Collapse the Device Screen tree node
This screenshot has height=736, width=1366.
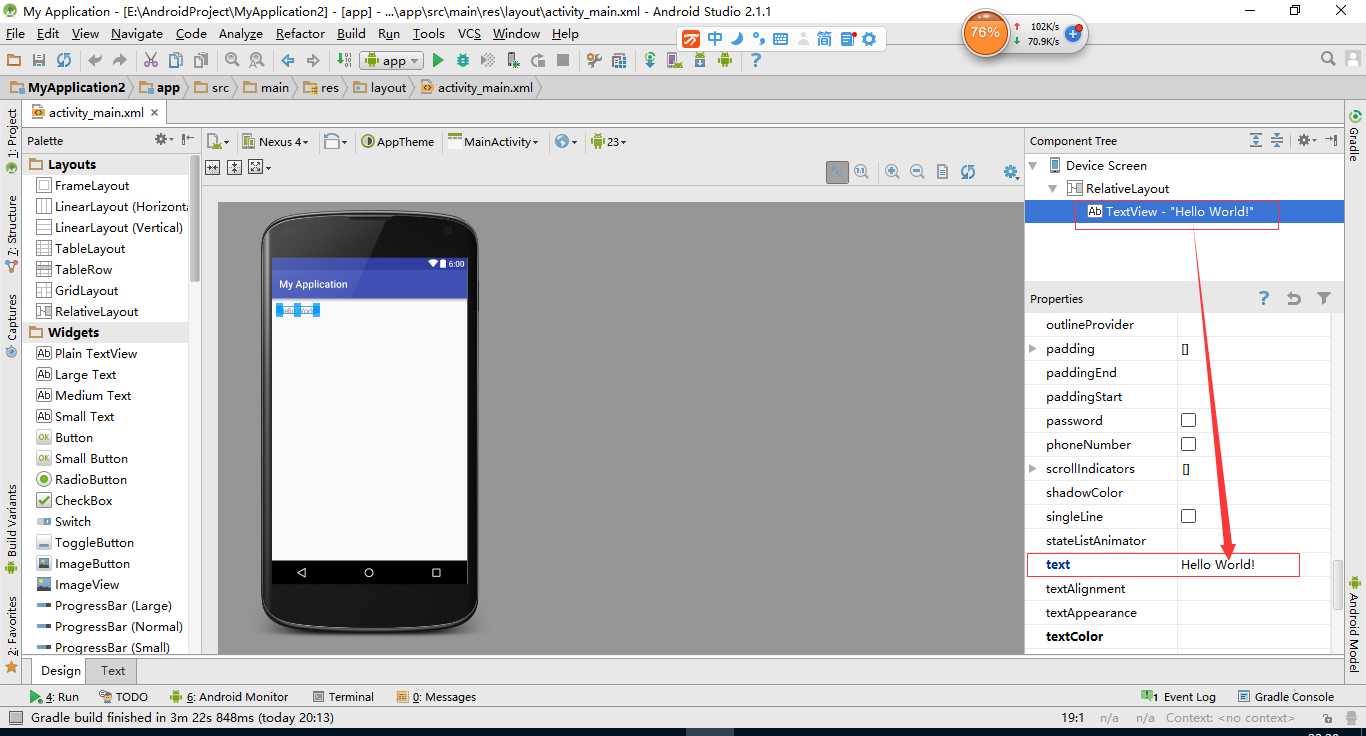[1034, 165]
